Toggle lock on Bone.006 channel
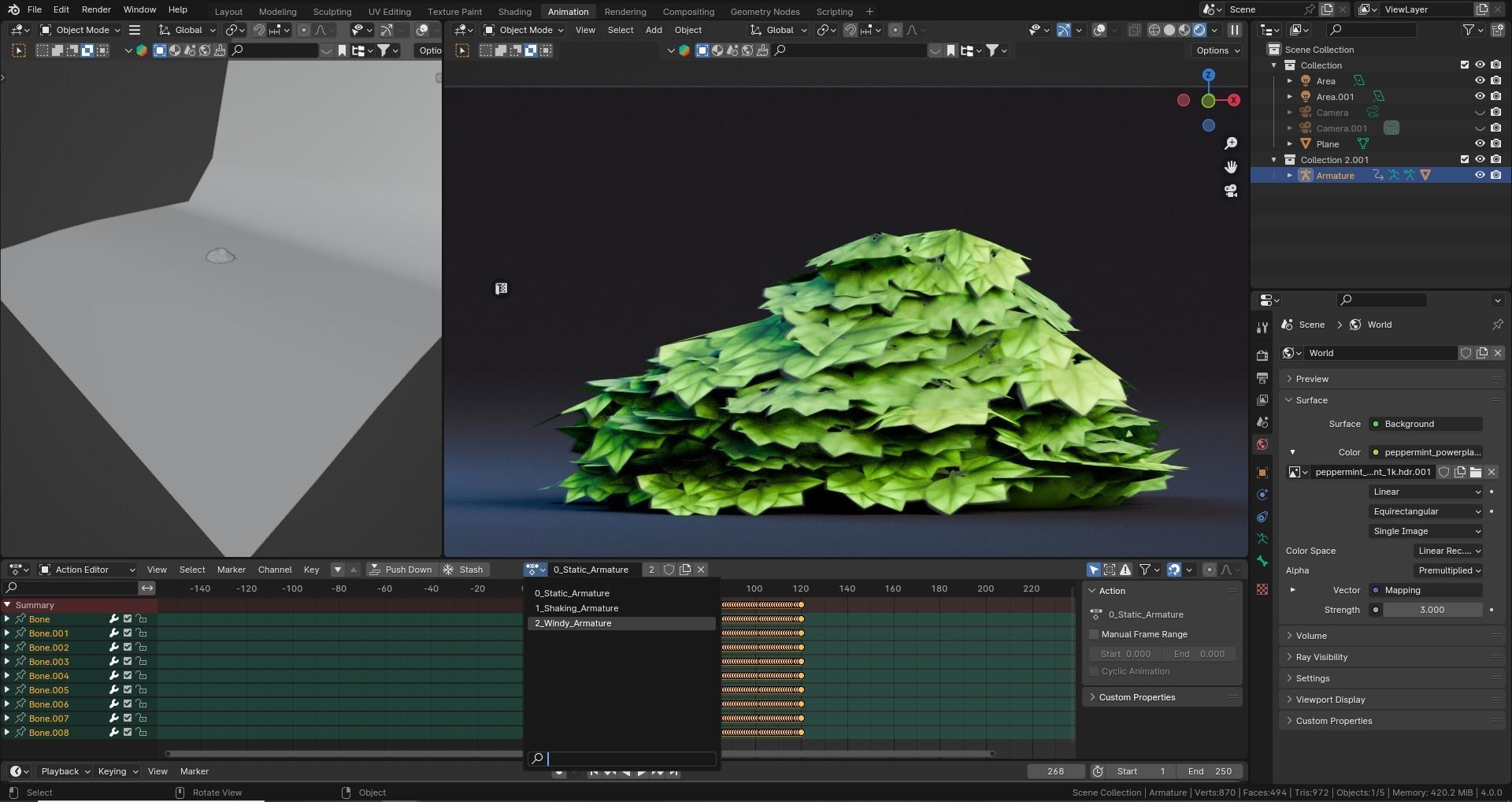Image resolution: width=1512 pixels, height=802 pixels. [x=141, y=704]
